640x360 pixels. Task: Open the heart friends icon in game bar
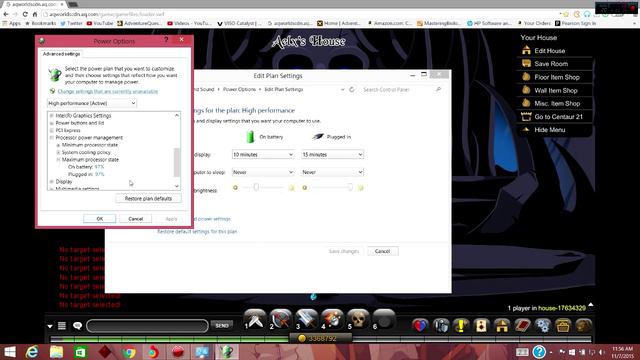point(420,326)
